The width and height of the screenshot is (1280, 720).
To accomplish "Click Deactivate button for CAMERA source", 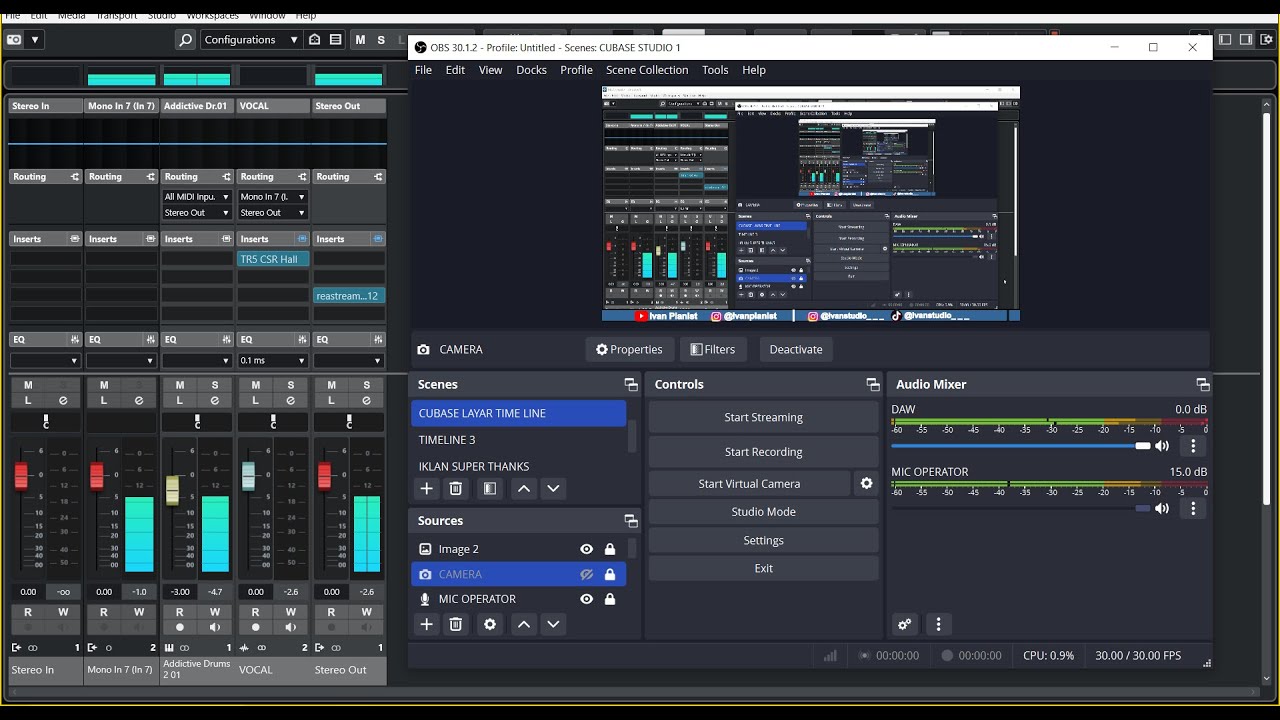I will click(796, 349).
